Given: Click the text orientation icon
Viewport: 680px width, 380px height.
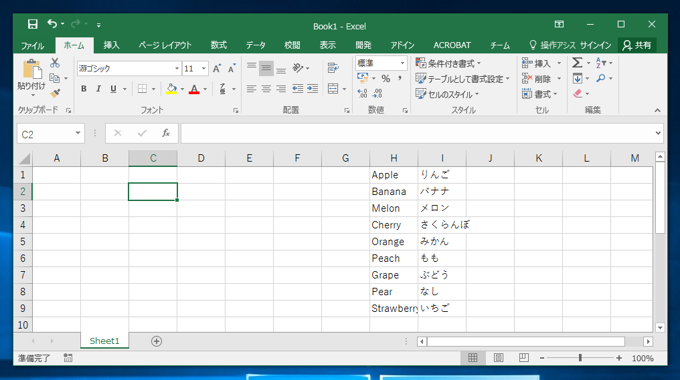Looking at the screenshot, I should [x=298, y=68].
